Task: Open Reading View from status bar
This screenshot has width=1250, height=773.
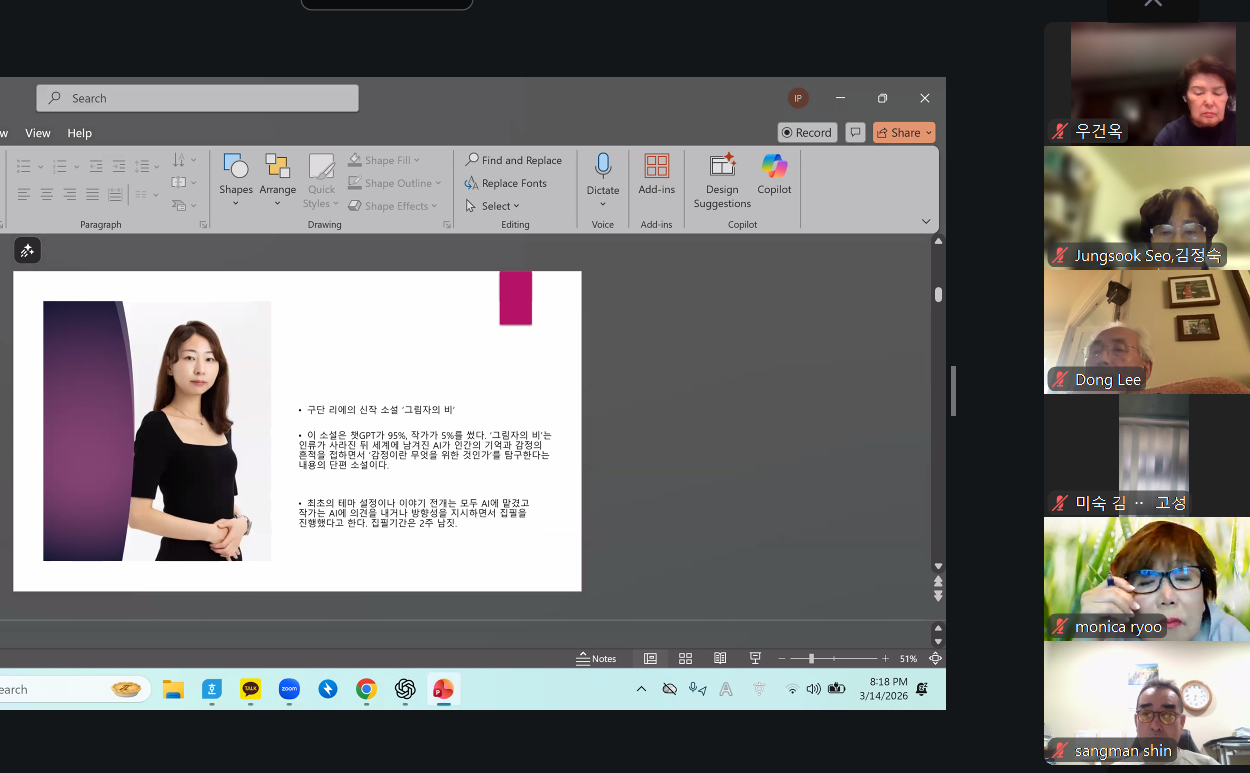Action: [720, 658]
